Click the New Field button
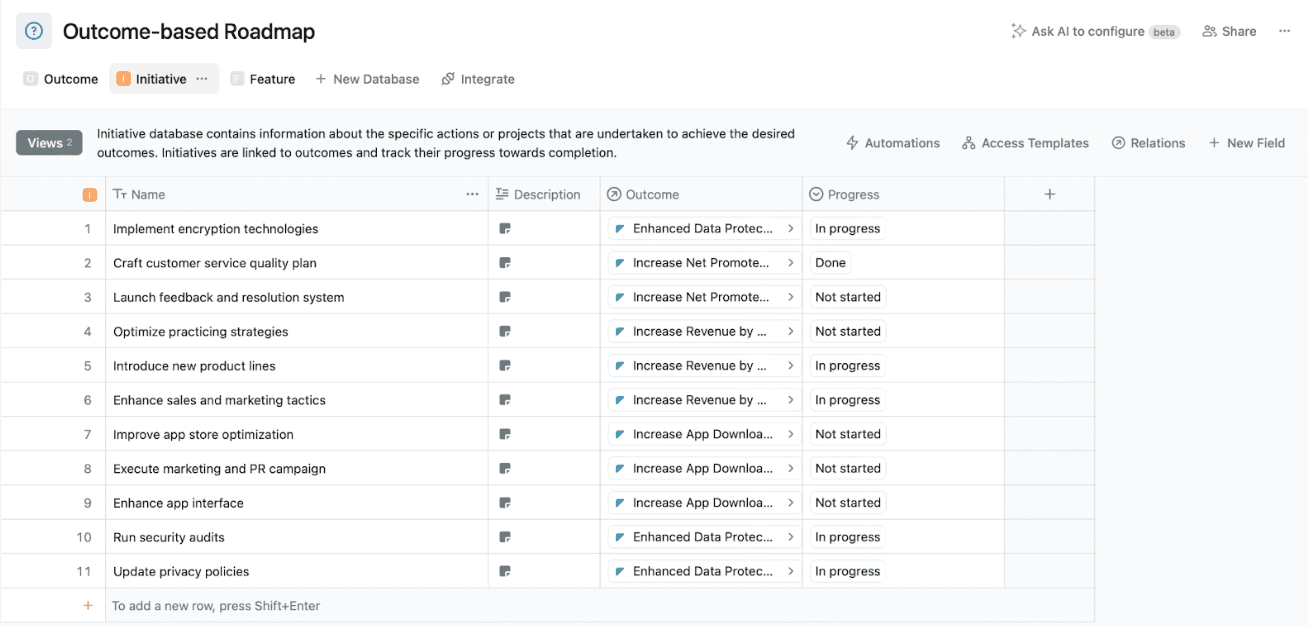The height and width of the screenshot is (626, 1308). click(1247, 143)
